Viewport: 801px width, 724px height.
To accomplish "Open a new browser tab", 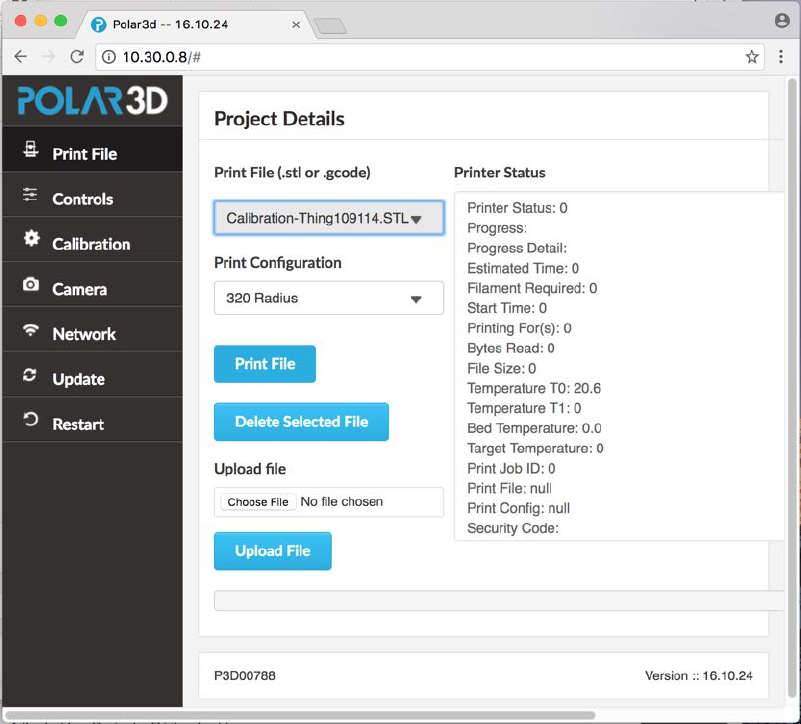I will coord(330,26).
